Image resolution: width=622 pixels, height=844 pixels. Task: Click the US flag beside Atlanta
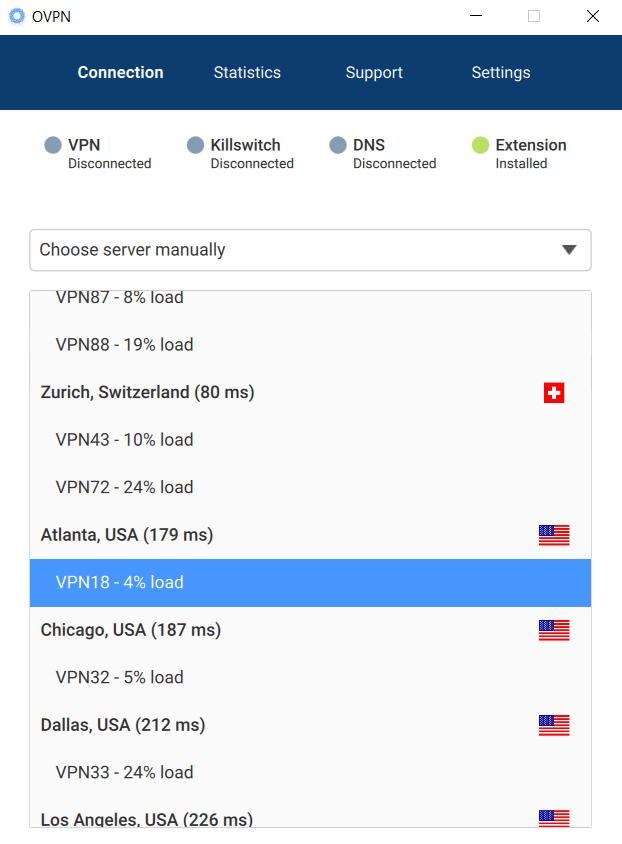tap(554, 535)
